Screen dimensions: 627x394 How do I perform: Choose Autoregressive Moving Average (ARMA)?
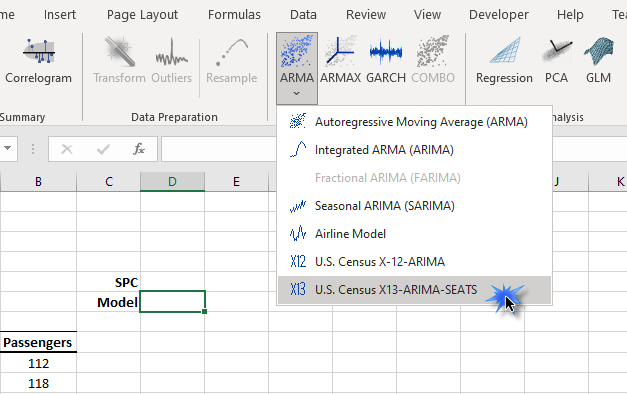pyautogui.click(x=414, y=122)
